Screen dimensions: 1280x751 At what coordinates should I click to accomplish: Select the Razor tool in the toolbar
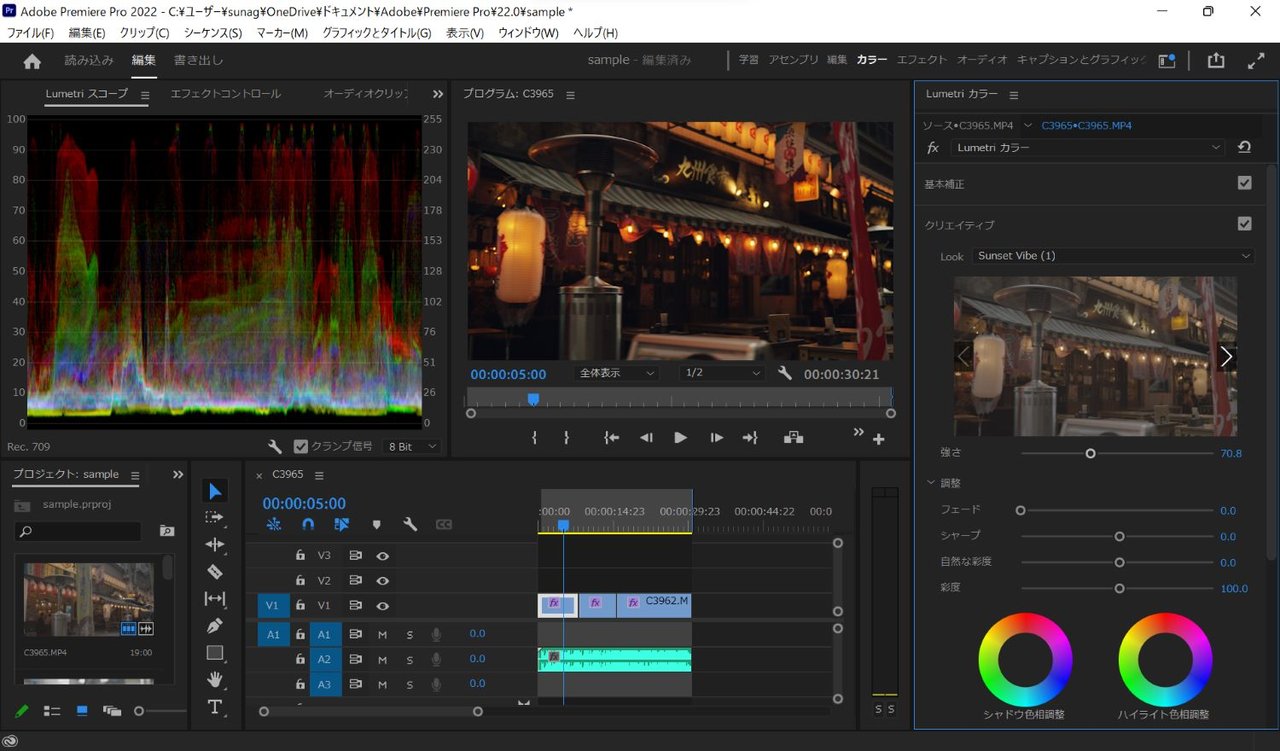pos(215,572)
